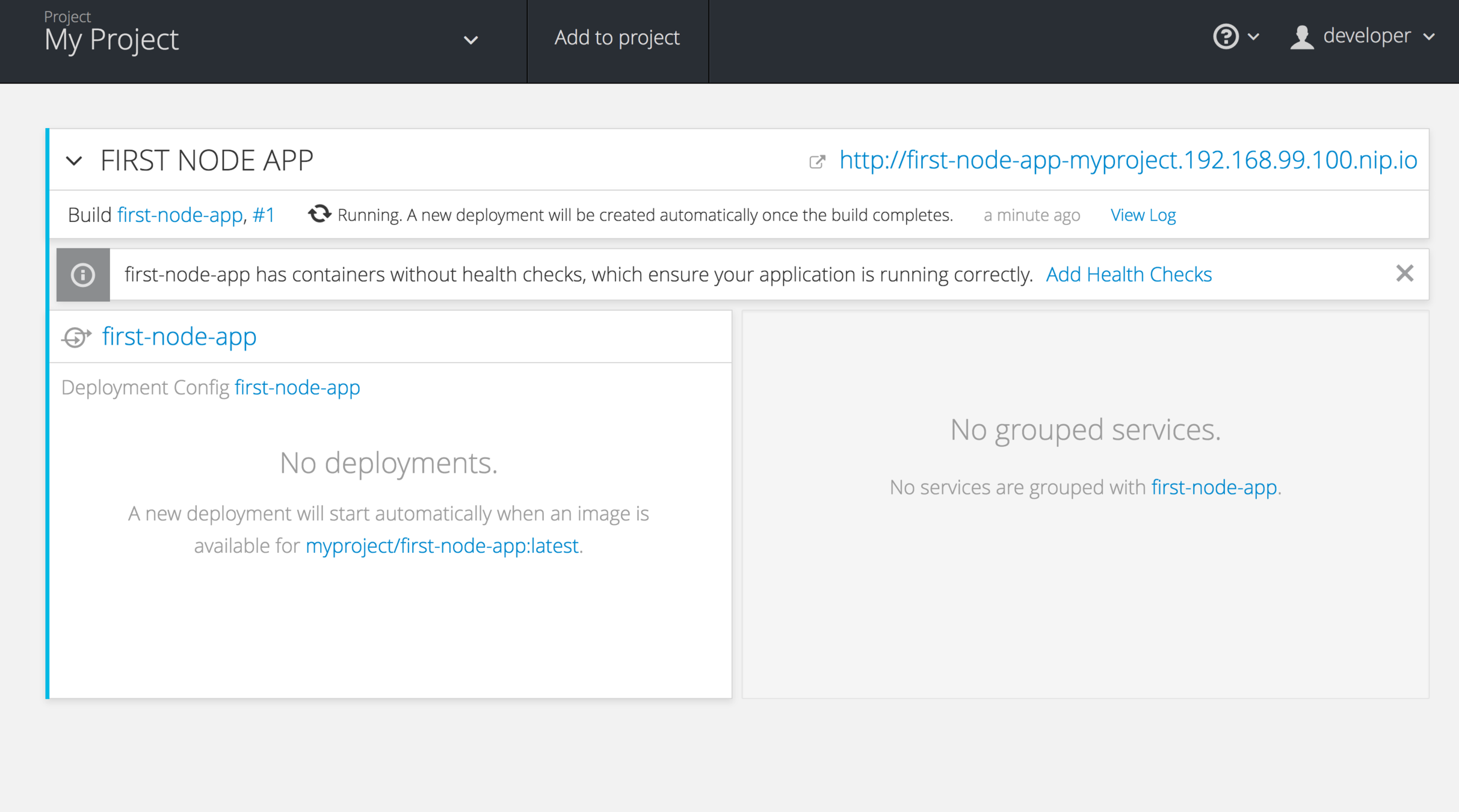1459x812 pixels.
Task: Open the first-node-app service heading link
Action: (x=179, y=336)
